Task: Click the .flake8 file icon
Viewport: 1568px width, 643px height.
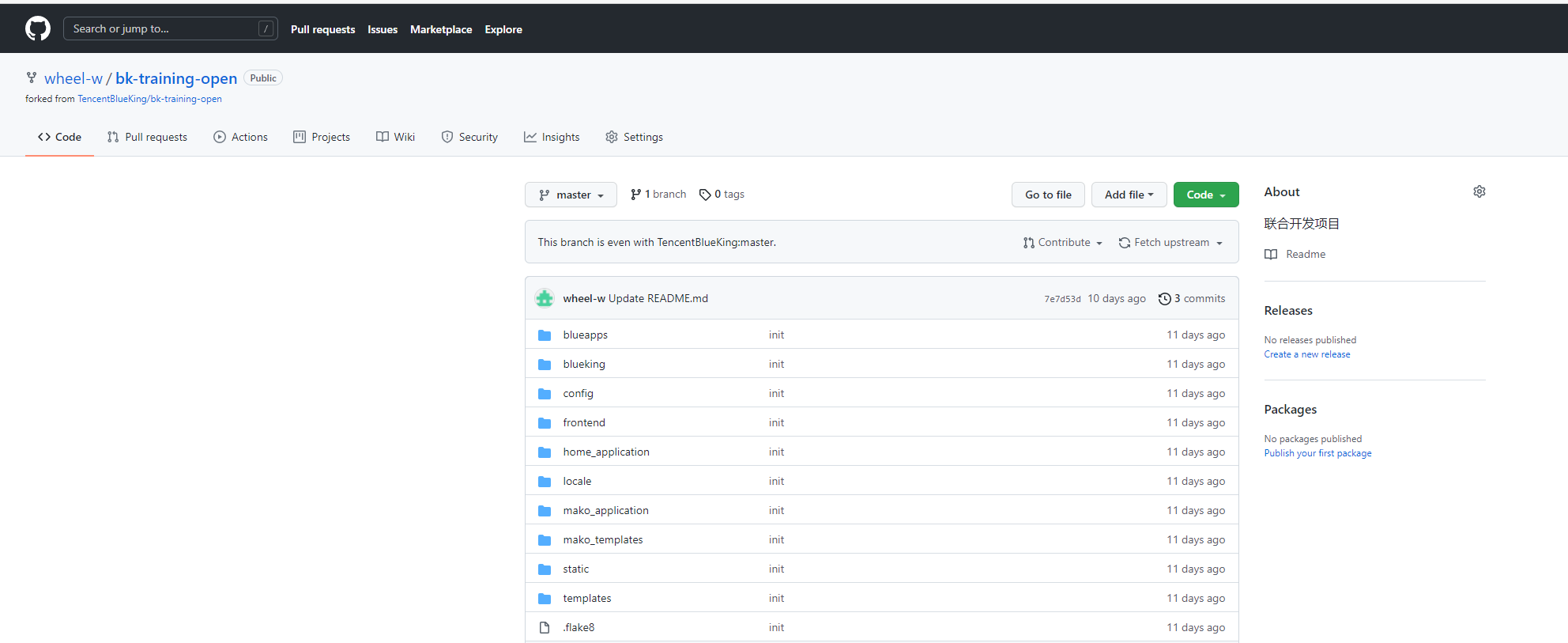Action: [x=545, y=628]
